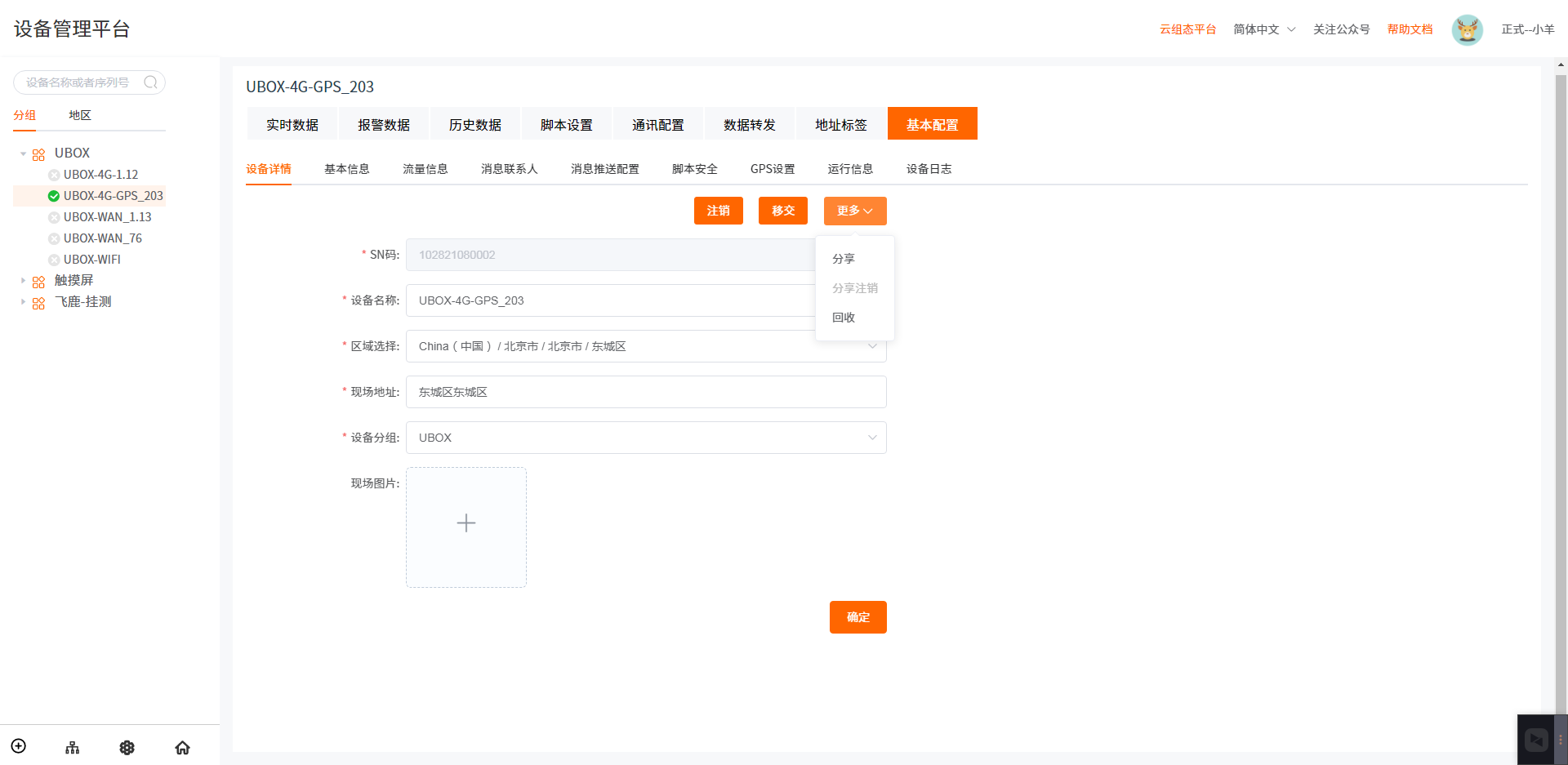
Task: Open the 基本信息 sub-tab
Action: coord(347,169)
